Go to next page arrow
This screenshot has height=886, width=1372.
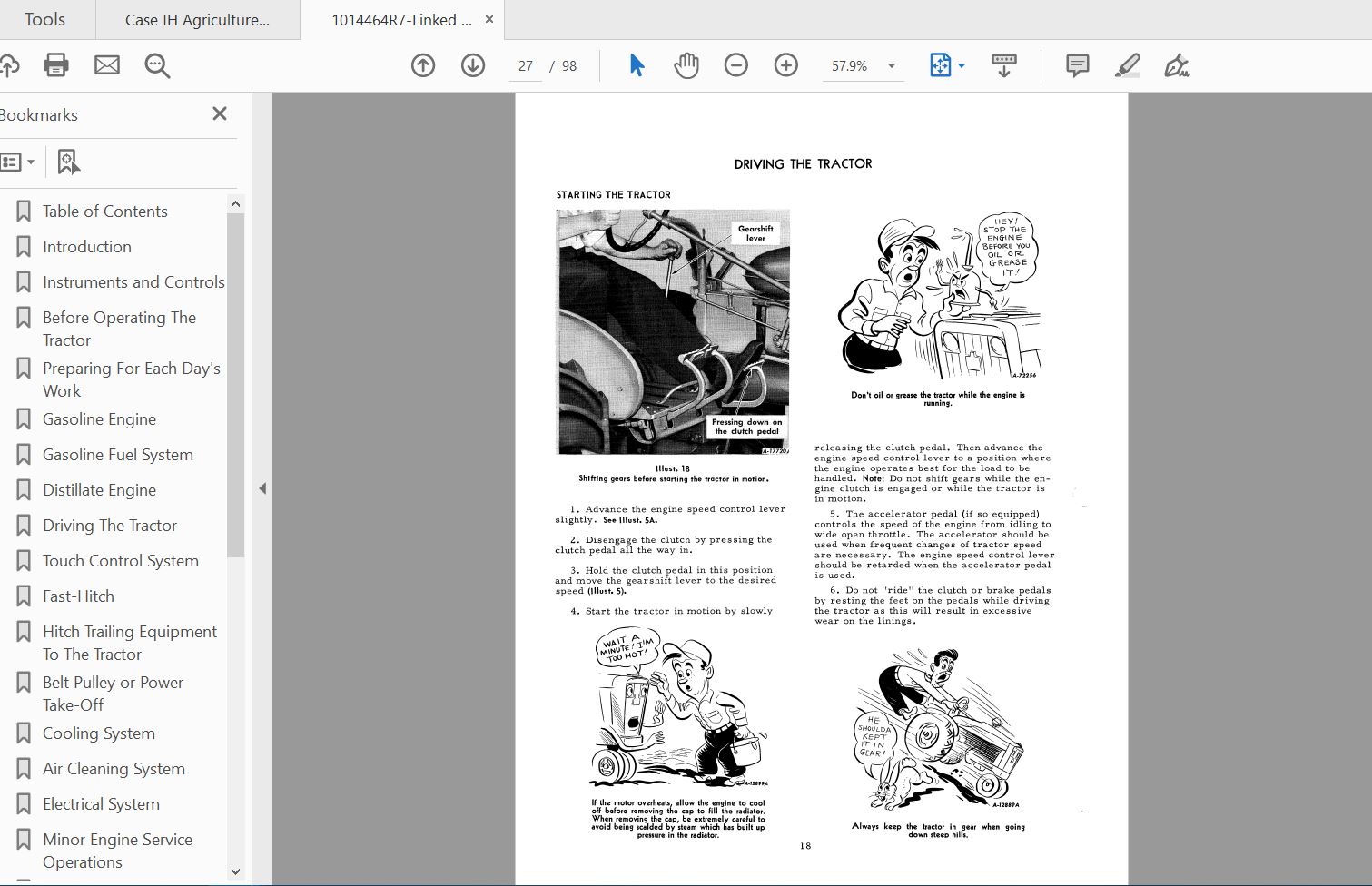[x=473, y=65]
